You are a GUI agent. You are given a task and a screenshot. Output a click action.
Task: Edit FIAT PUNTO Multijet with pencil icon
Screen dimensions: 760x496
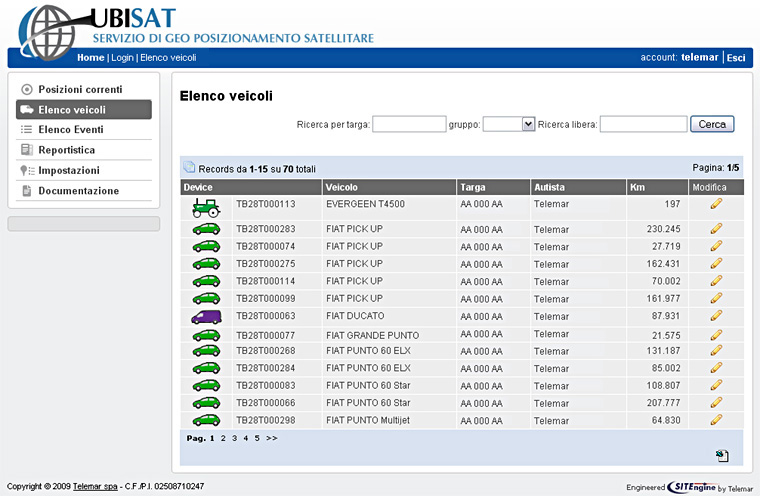pos(716,420)
